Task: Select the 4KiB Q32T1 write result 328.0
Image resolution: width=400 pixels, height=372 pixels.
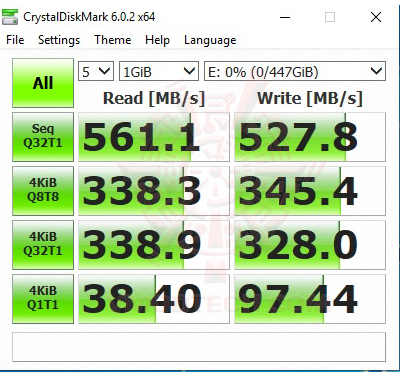Action: click(x=310, y=245)
